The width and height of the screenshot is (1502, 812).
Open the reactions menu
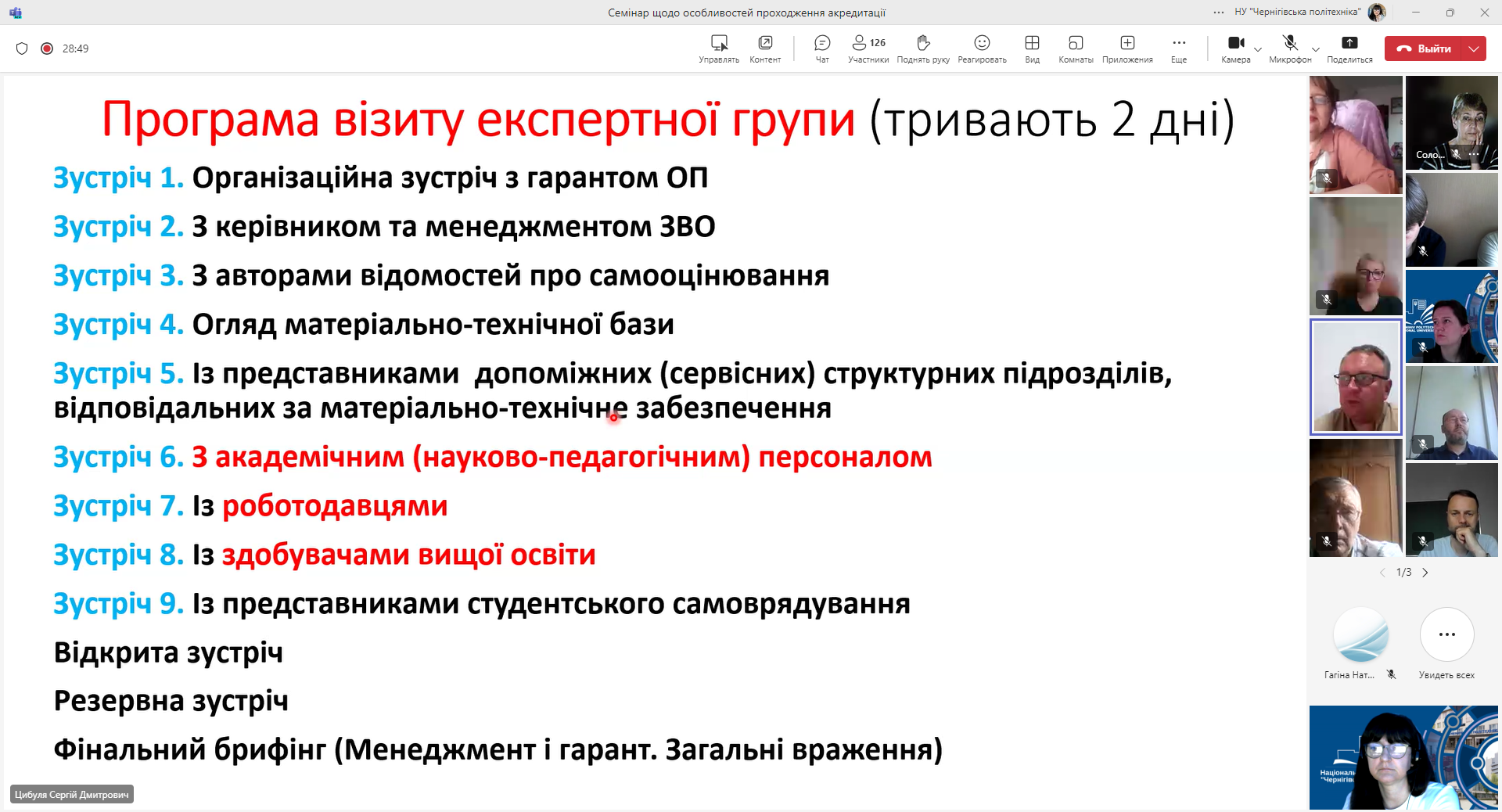coord(982,48)
